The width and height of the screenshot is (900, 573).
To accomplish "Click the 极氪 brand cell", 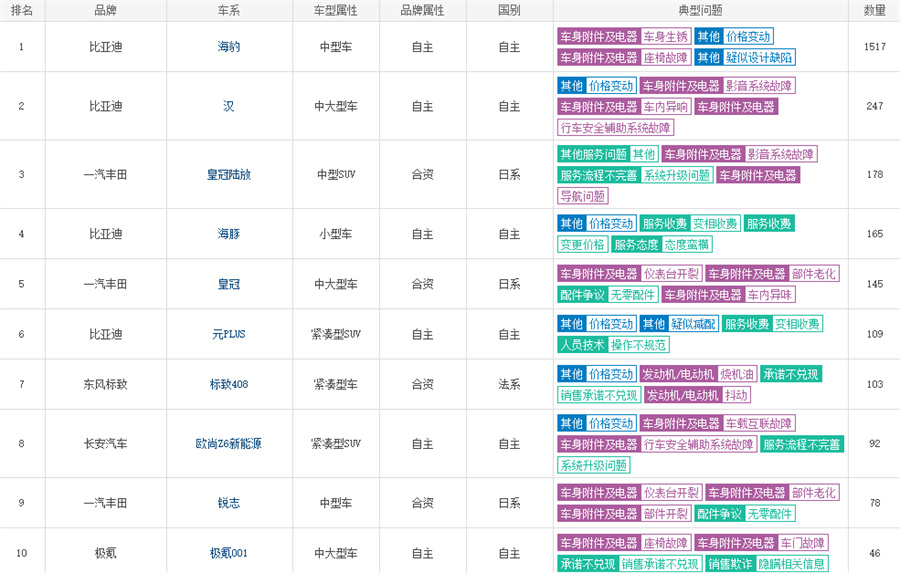I will point(106,553).
